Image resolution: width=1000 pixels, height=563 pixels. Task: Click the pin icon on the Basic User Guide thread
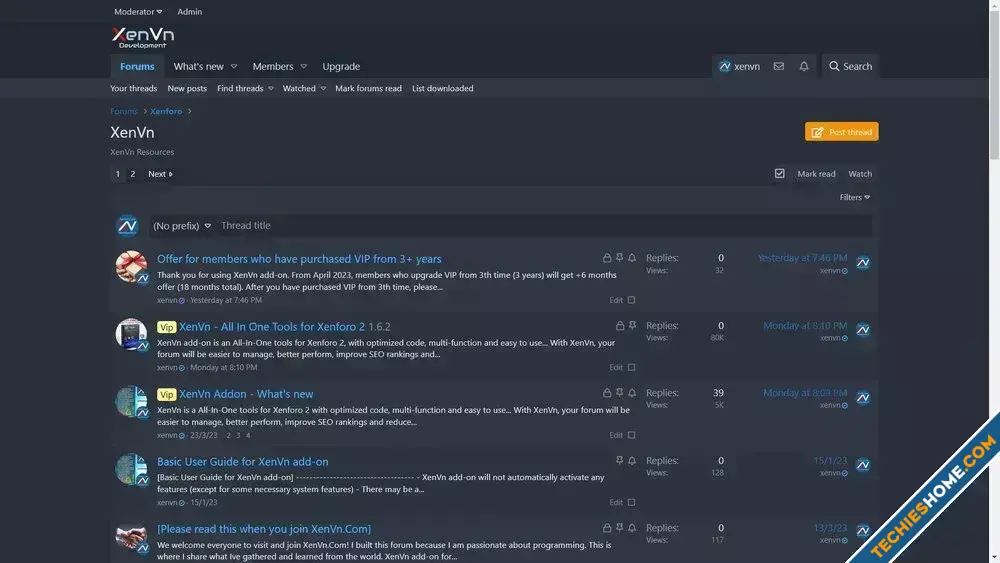619,460
